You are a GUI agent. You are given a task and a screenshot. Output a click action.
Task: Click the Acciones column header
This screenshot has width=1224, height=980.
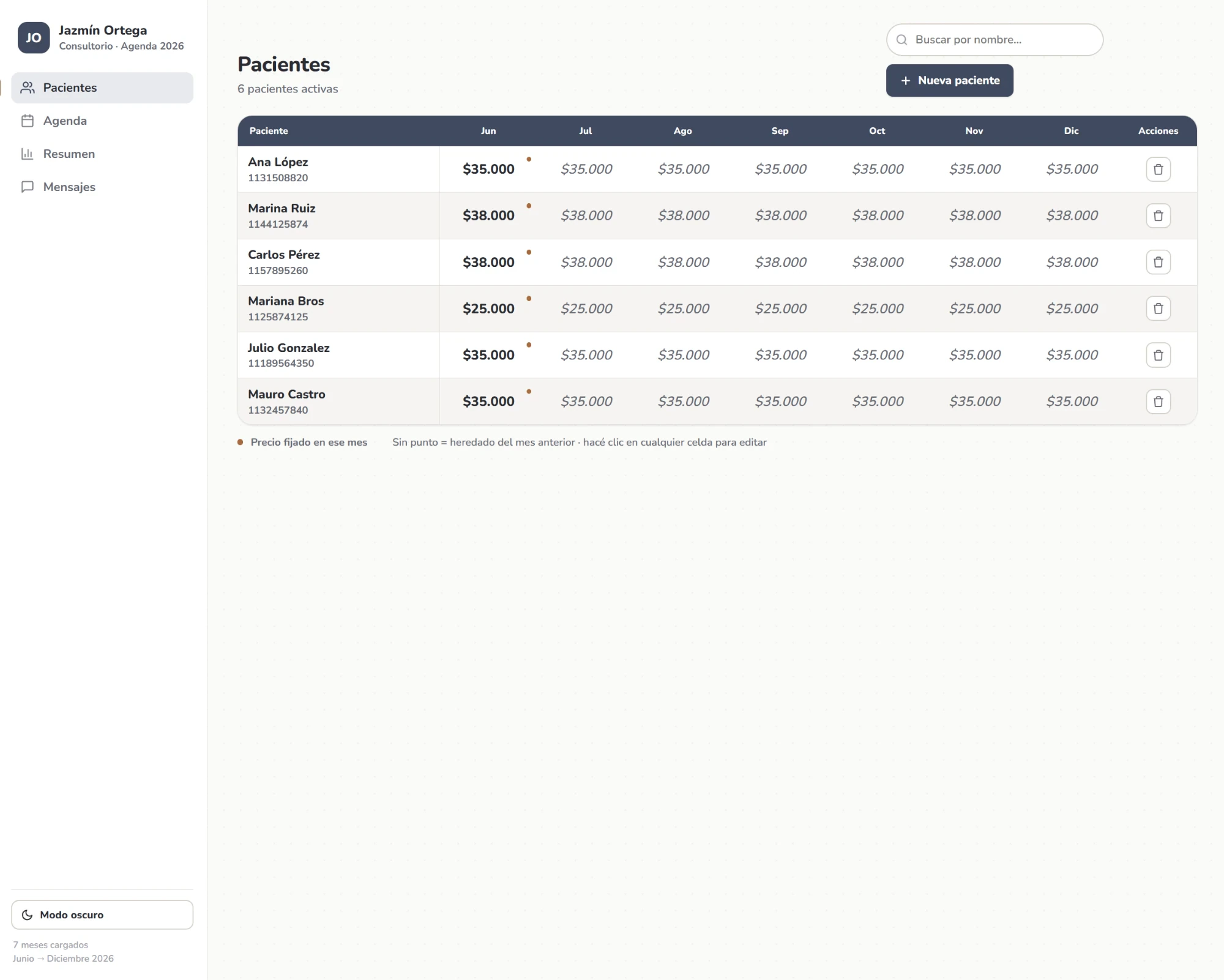tap(1158, 131)
